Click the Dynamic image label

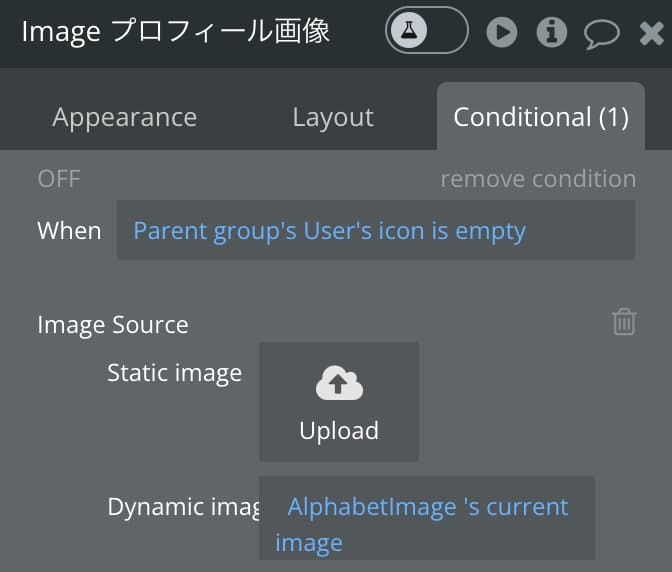[x=183, y=507]
